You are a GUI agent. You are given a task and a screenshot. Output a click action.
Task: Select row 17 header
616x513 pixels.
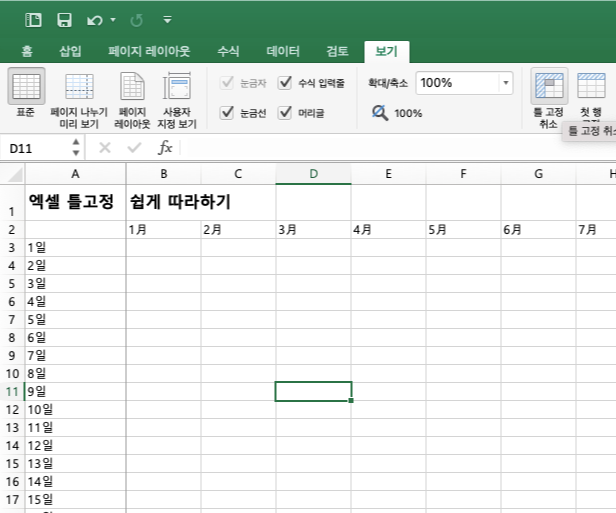pyautogui.click(x=12, y=500)
